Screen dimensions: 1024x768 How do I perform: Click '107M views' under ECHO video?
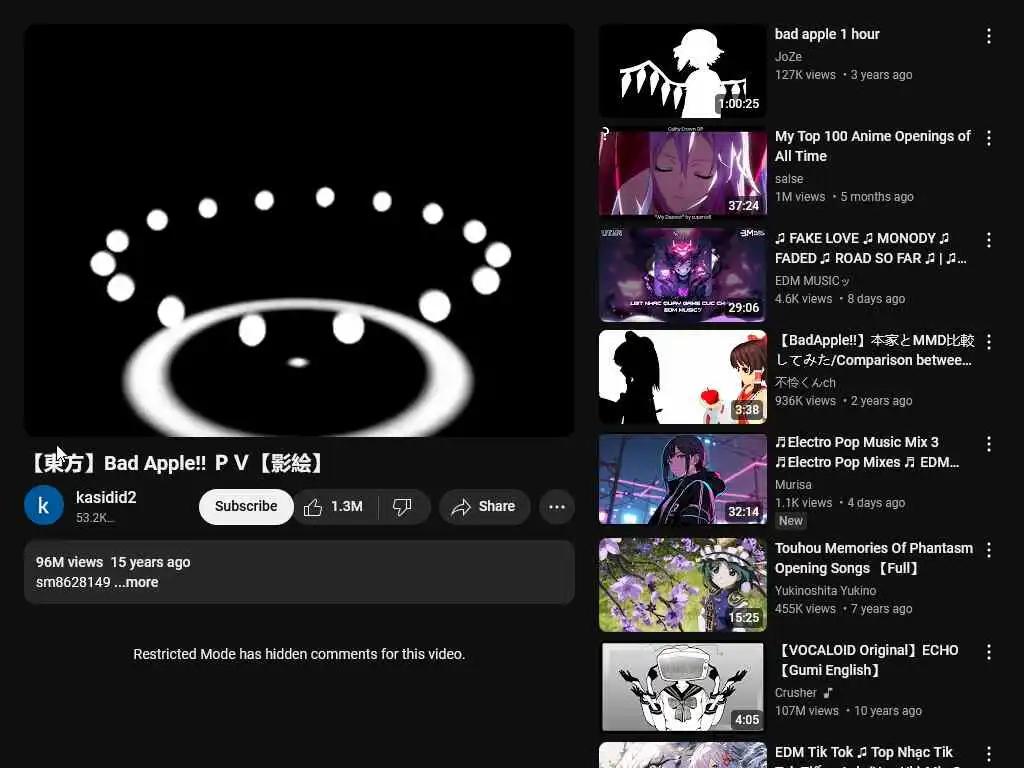pos(807,711)
